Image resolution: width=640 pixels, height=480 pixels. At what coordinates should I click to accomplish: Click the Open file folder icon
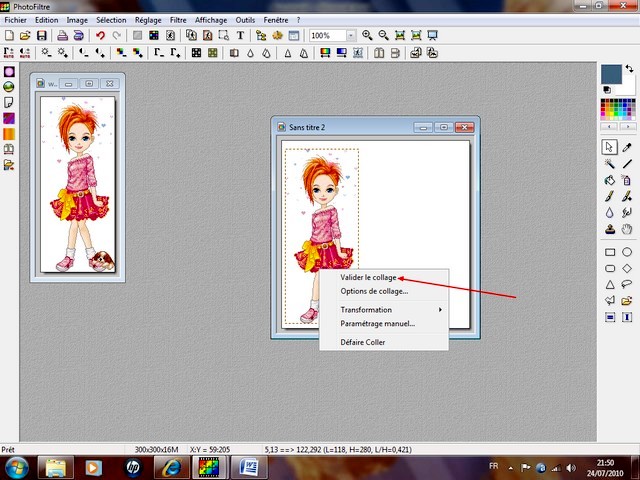(25, 36)
